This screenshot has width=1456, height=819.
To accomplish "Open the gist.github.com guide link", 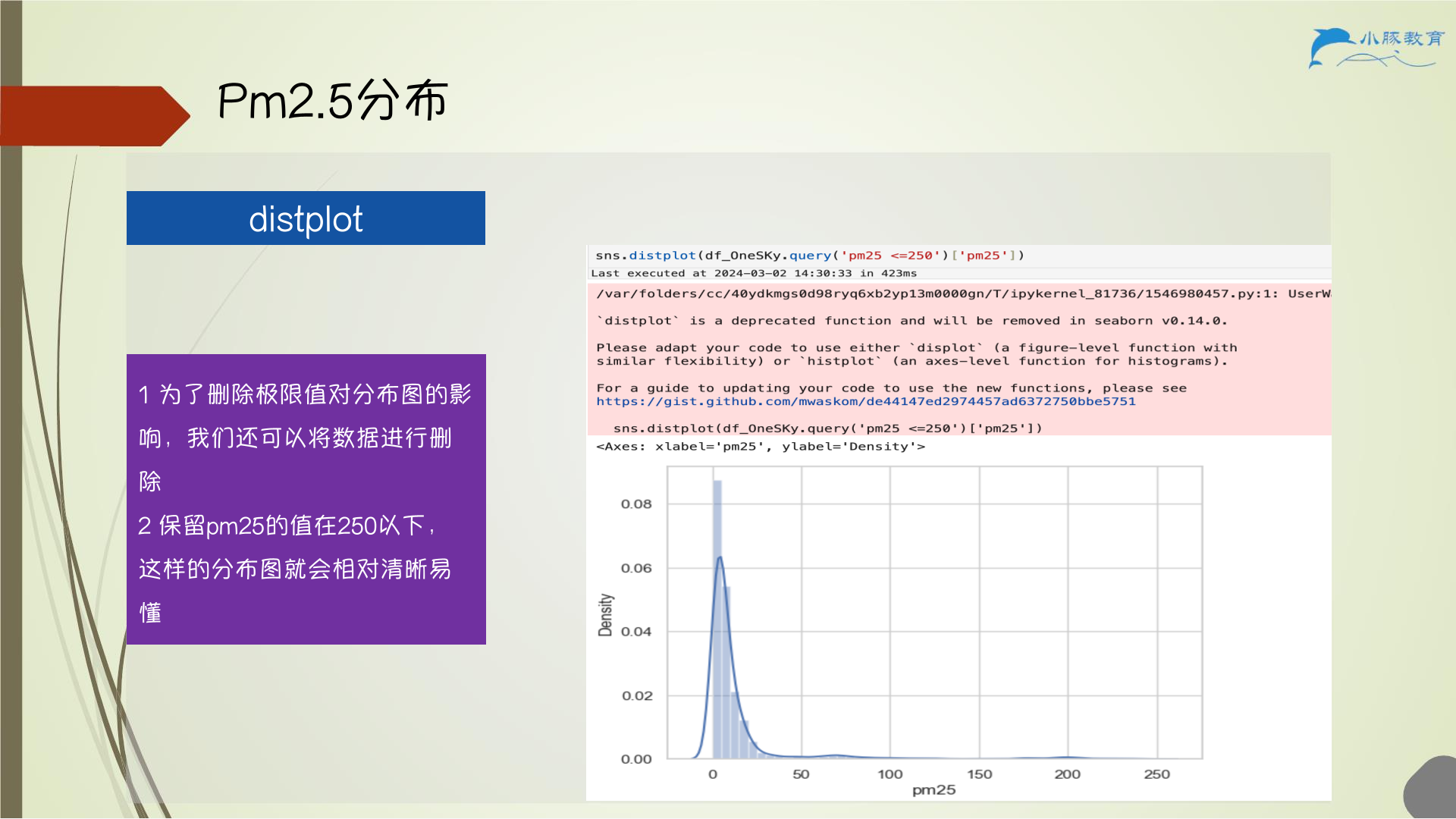I will (x=865, y=401).
